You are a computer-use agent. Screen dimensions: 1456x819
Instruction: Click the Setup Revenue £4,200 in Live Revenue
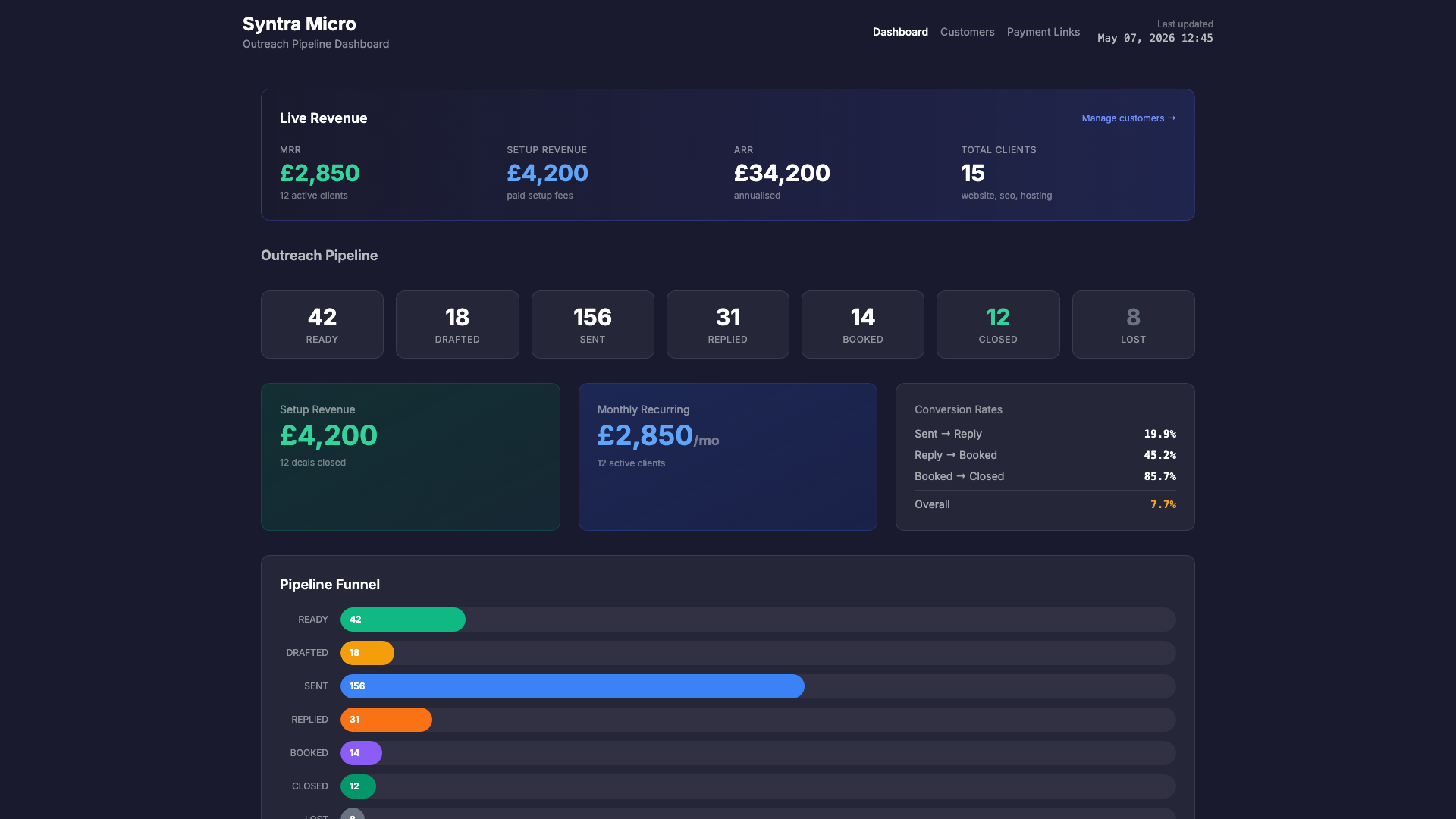tap(548, 174)
